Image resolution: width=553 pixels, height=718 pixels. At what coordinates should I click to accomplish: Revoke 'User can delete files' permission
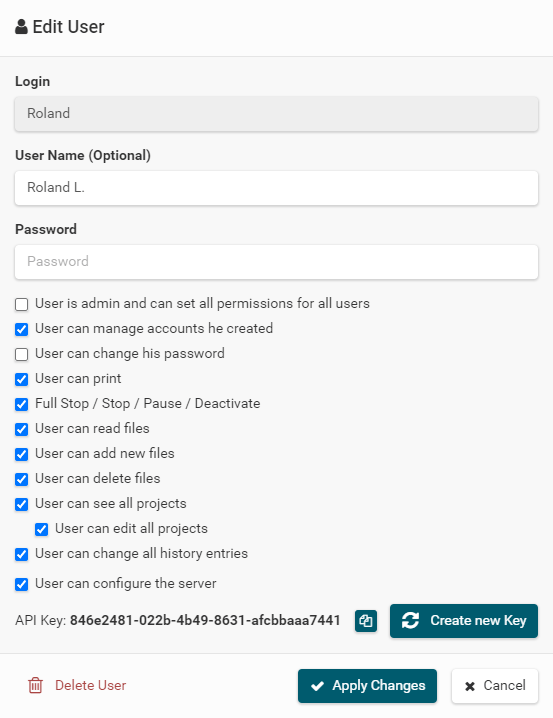pyautogui.click(x=22, y=479)
